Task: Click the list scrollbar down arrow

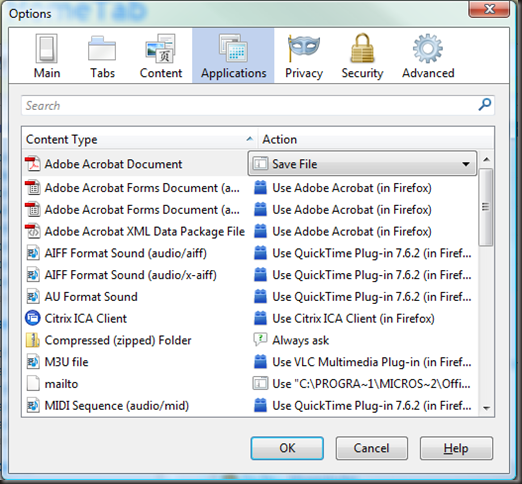Action: [486, 408]
